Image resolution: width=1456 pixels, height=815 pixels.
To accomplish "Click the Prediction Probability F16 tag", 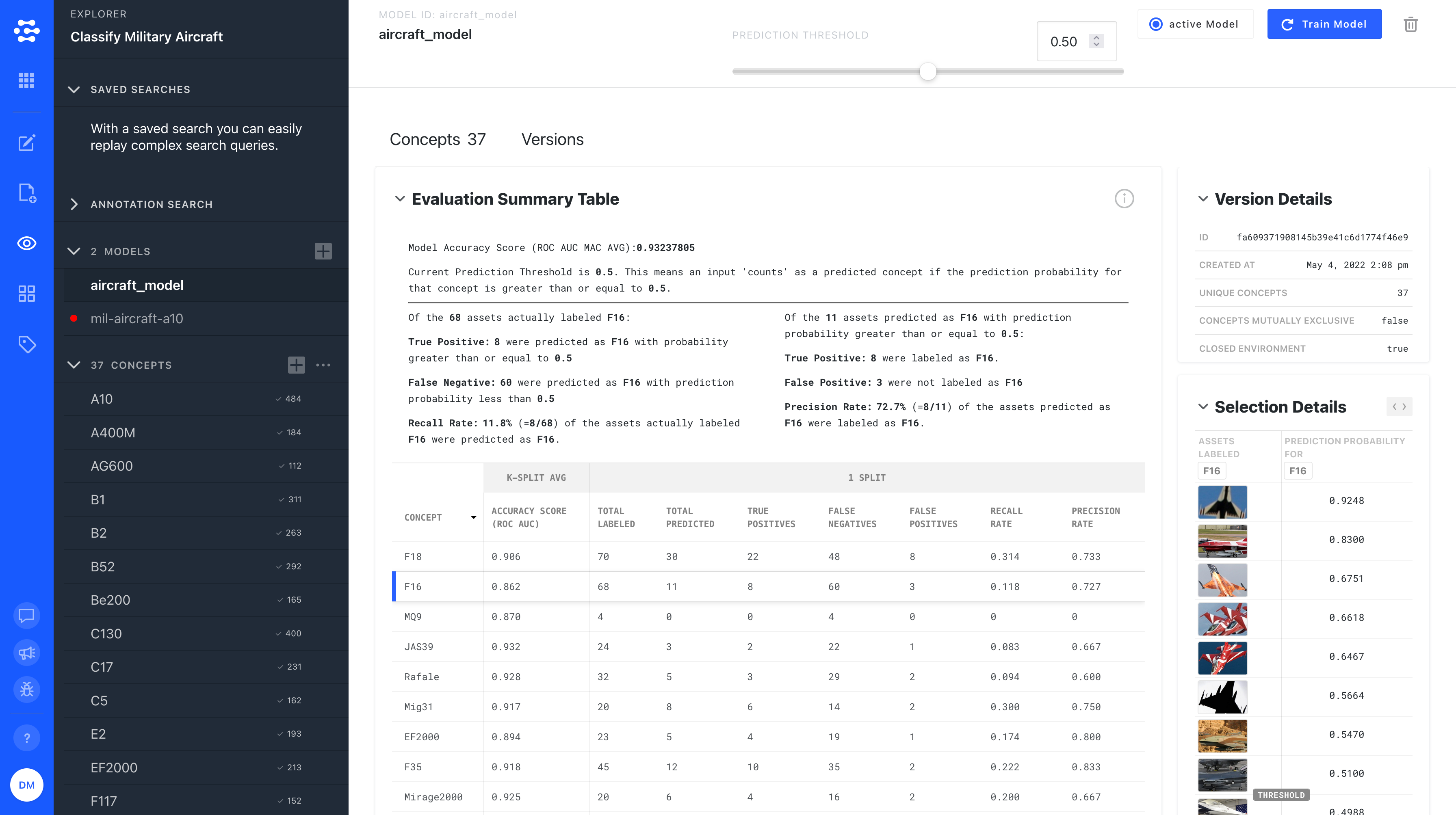I will 1297,471.
